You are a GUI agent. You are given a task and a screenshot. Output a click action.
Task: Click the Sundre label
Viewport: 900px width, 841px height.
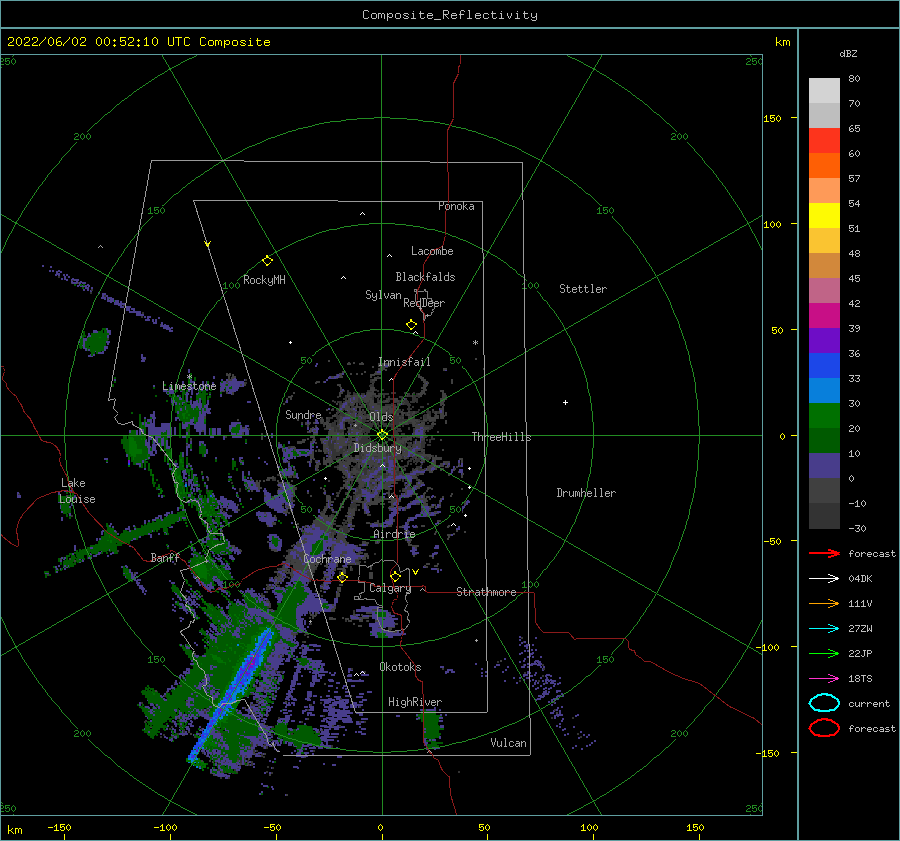[303, 414]
